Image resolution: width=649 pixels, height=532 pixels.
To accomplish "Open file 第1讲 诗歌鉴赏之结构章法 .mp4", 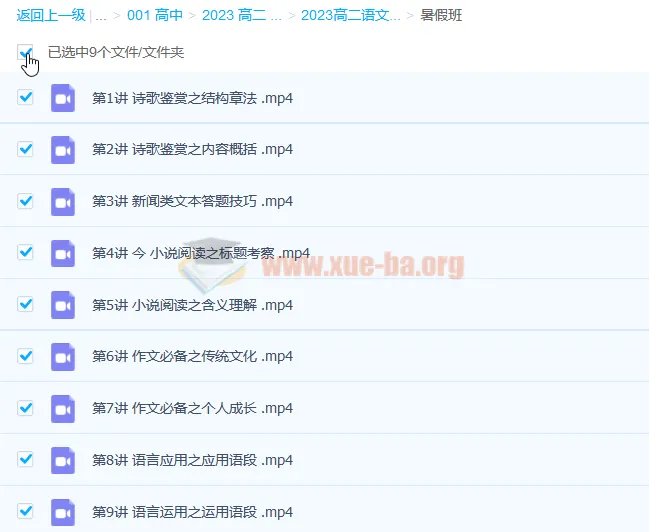I will (192, 99).
